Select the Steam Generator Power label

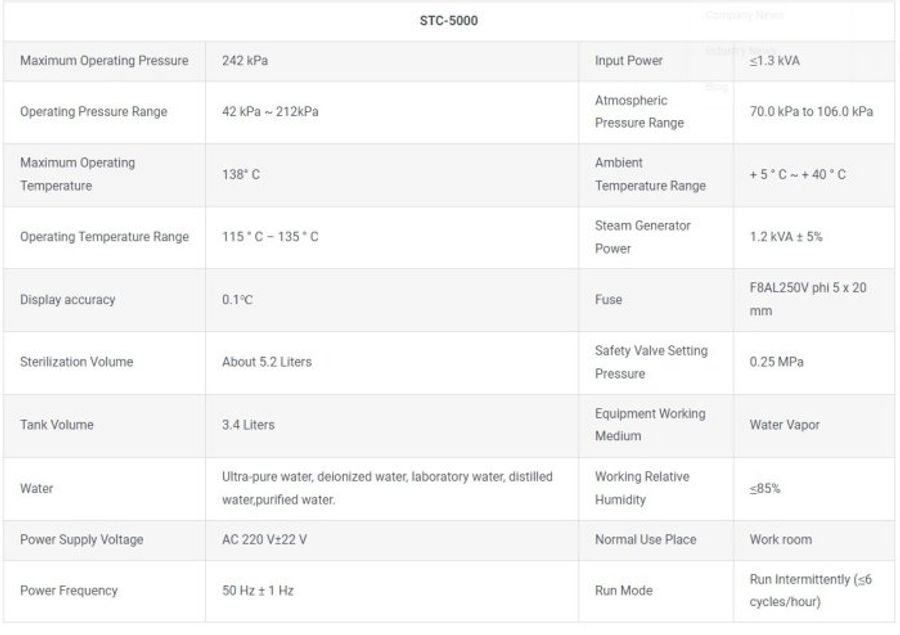[x=643, y=237]
